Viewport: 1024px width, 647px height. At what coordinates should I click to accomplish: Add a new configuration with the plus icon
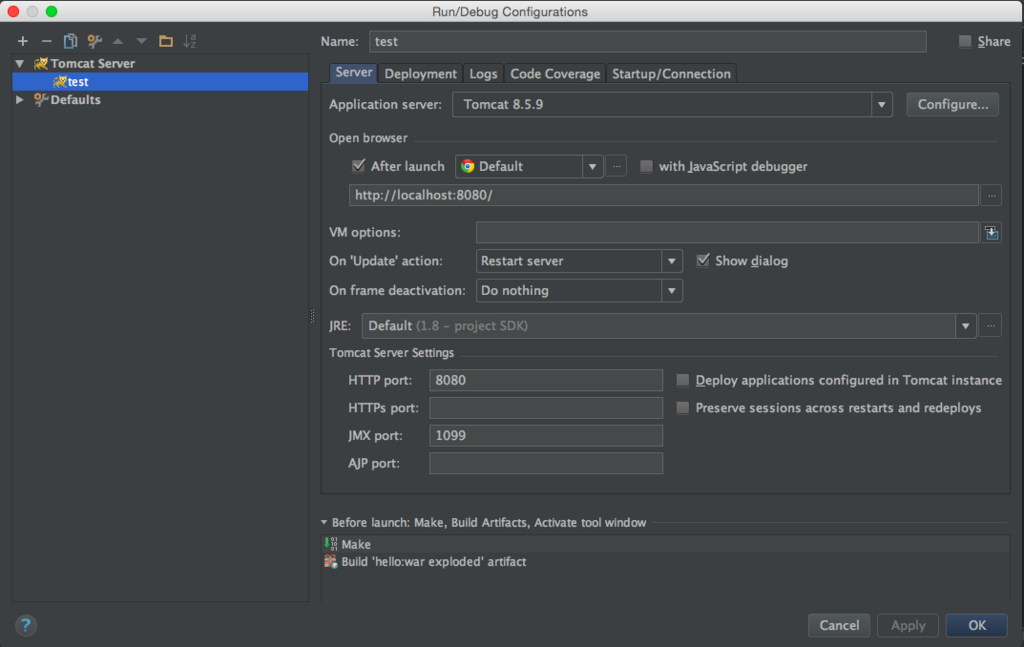(23, 41)
